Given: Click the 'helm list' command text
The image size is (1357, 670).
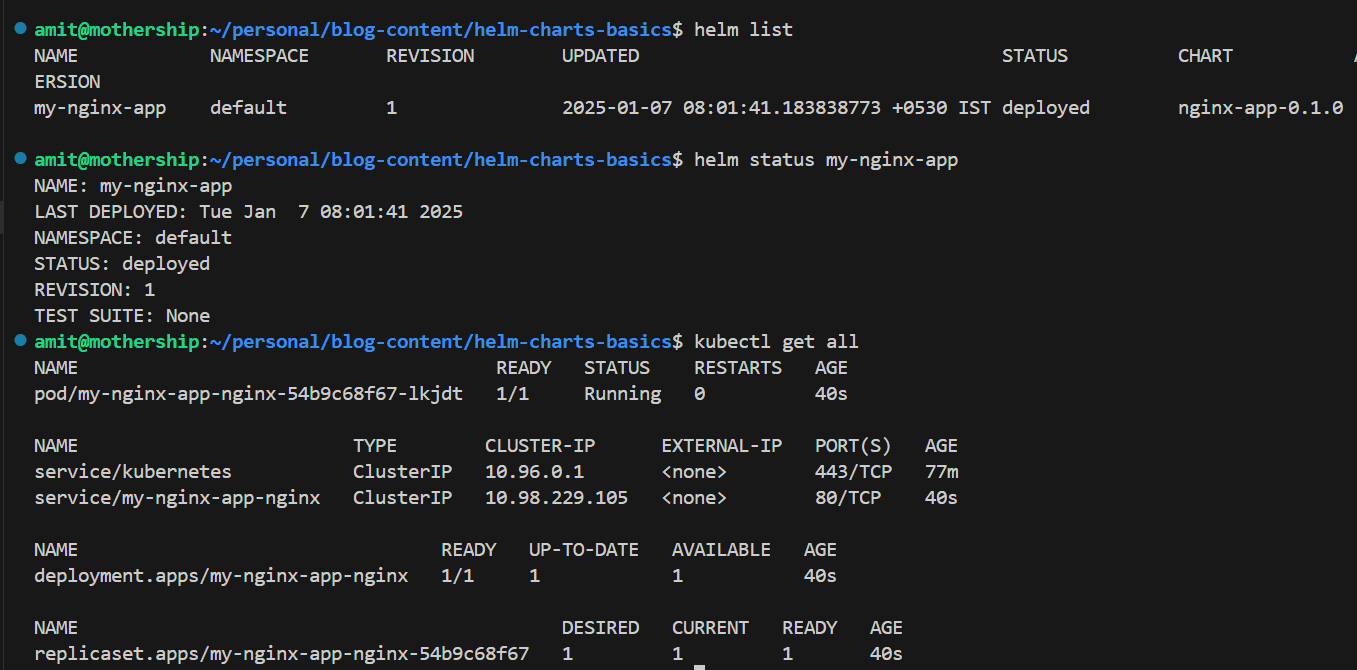Looking at the screenshot, I should click(743, 30).
